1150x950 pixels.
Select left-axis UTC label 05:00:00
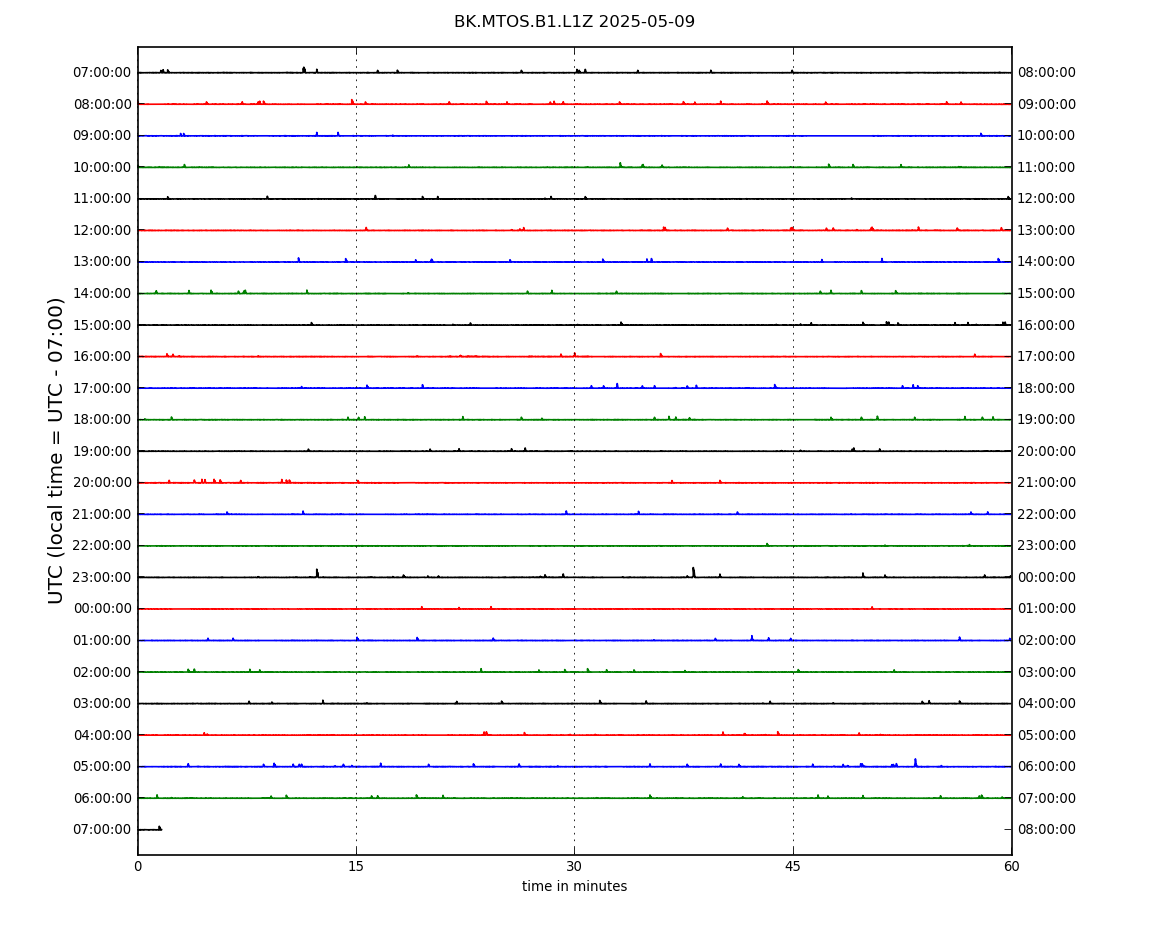click(102, 767)
